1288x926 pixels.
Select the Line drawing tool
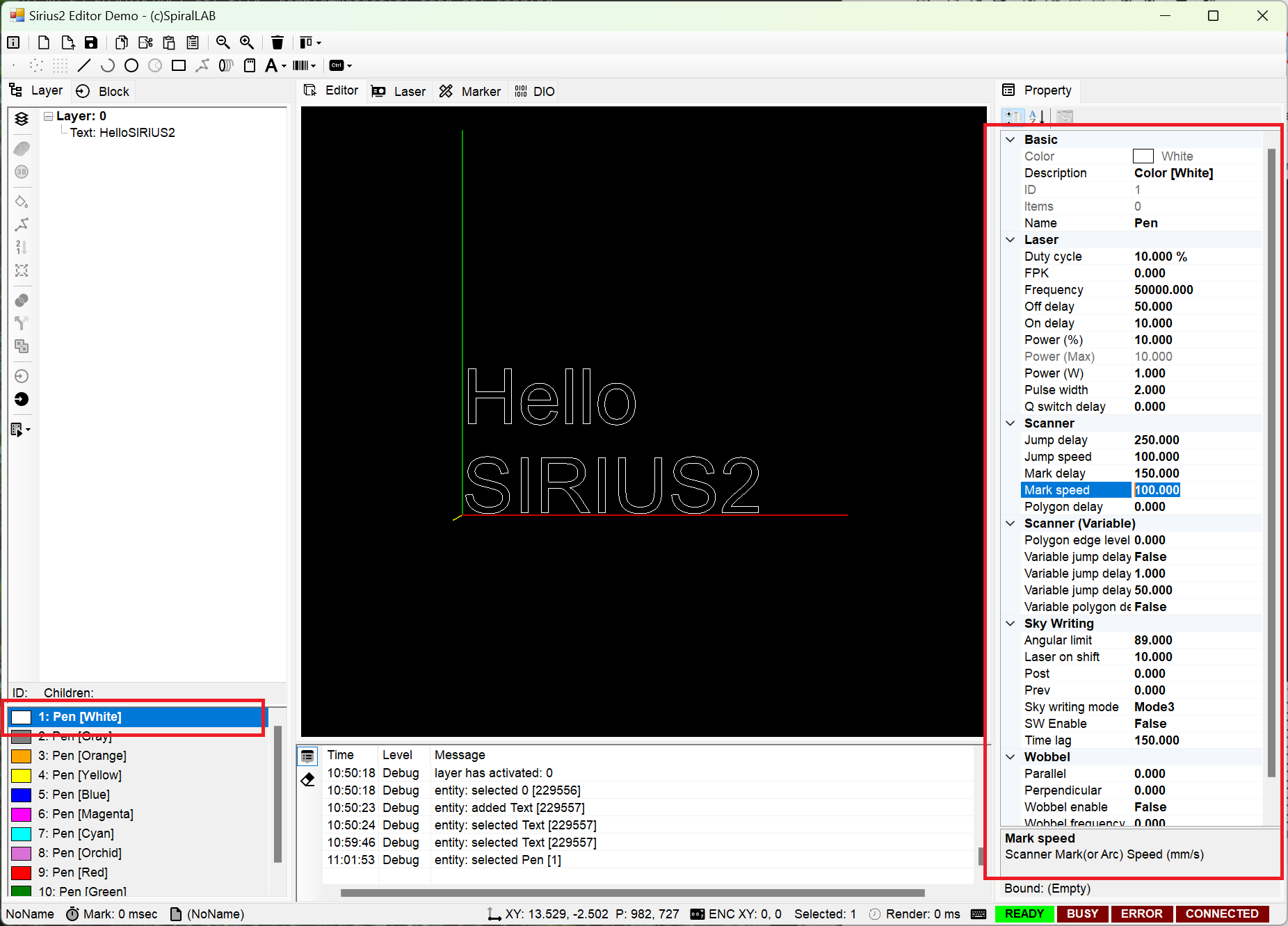pos(84,65)
